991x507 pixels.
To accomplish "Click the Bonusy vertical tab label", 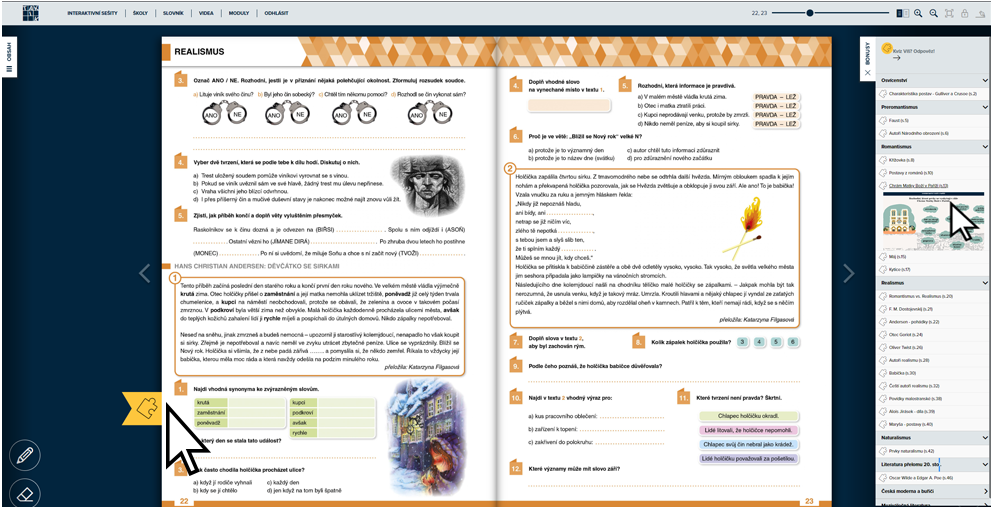I will 867,52.
